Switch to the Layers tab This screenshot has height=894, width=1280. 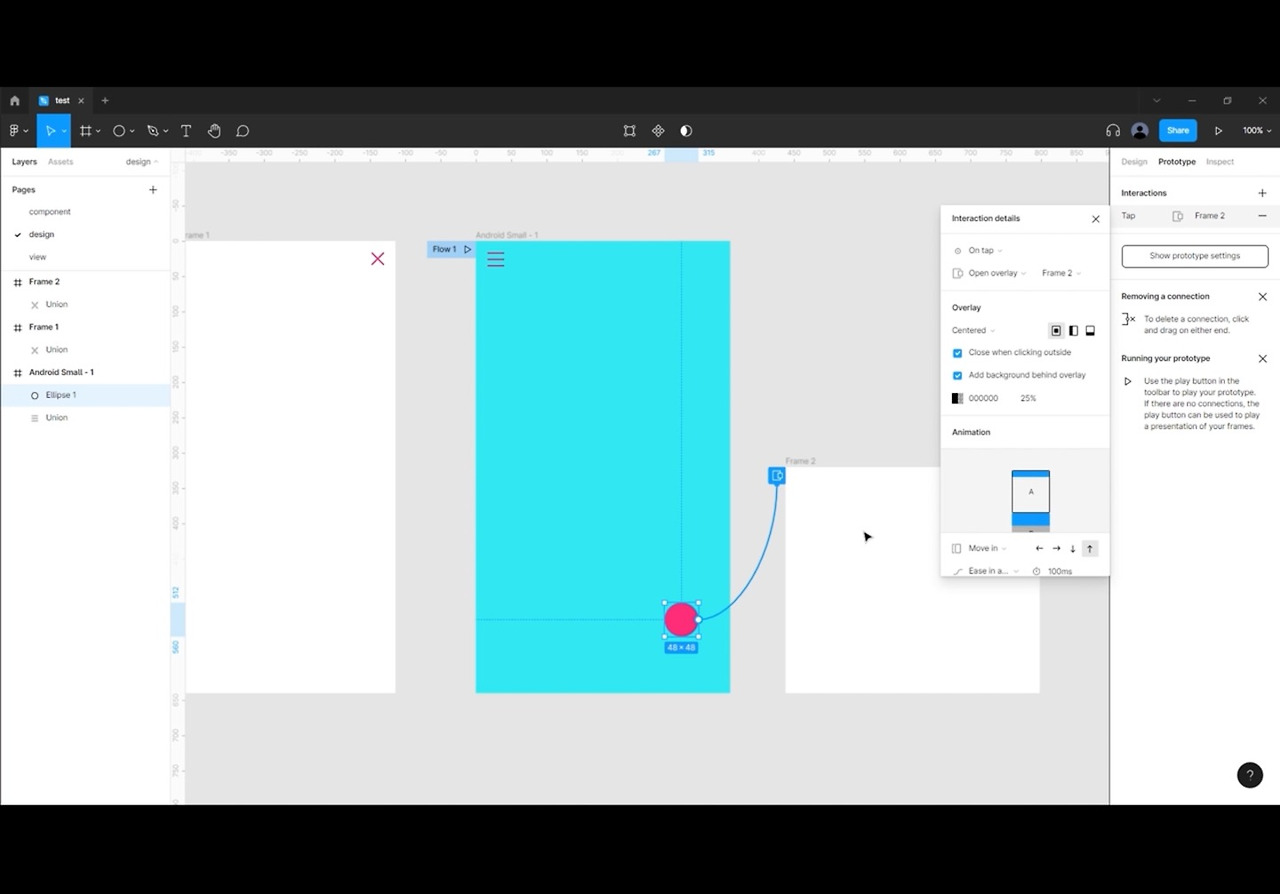pyautogui.click(x=24, y=162)
